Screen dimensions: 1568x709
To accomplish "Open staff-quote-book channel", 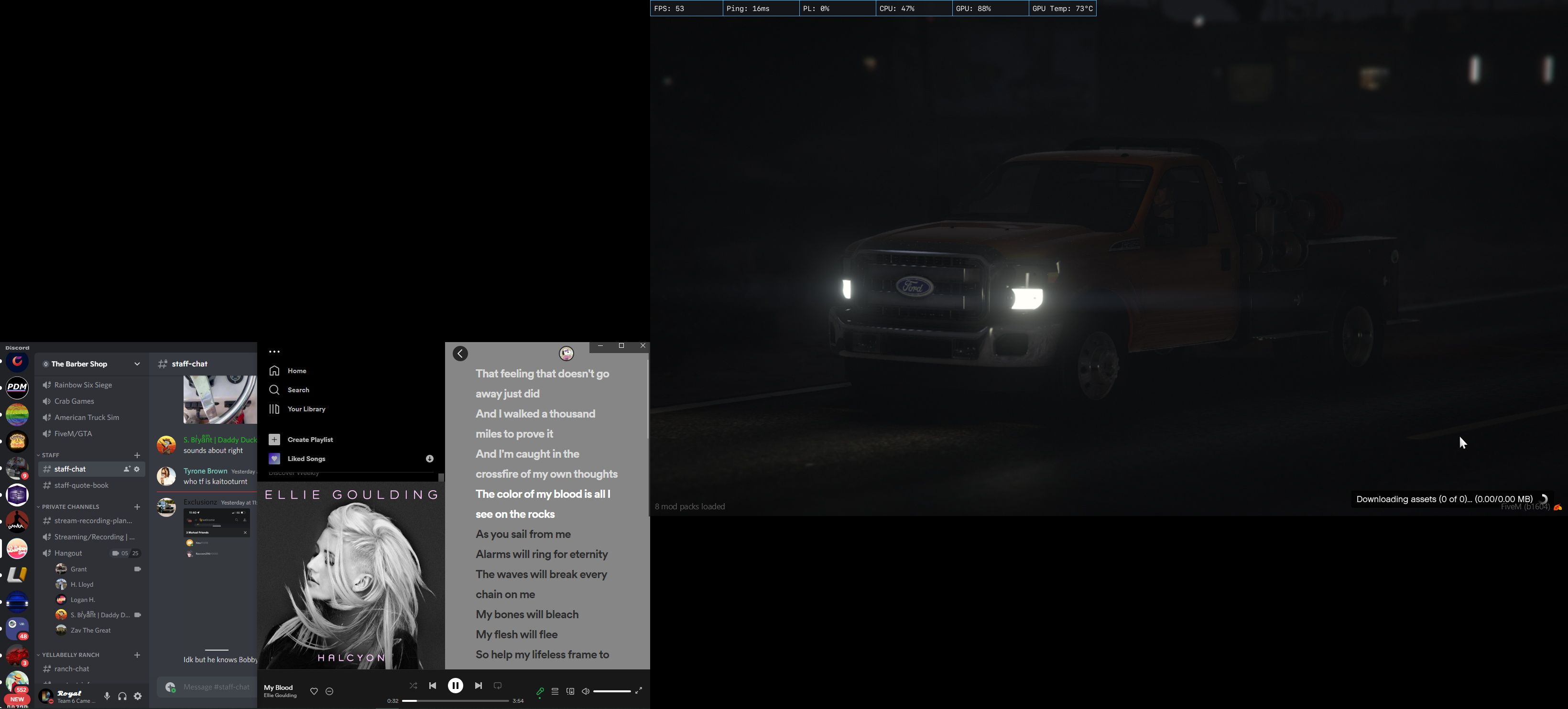I will pos(81,485).
